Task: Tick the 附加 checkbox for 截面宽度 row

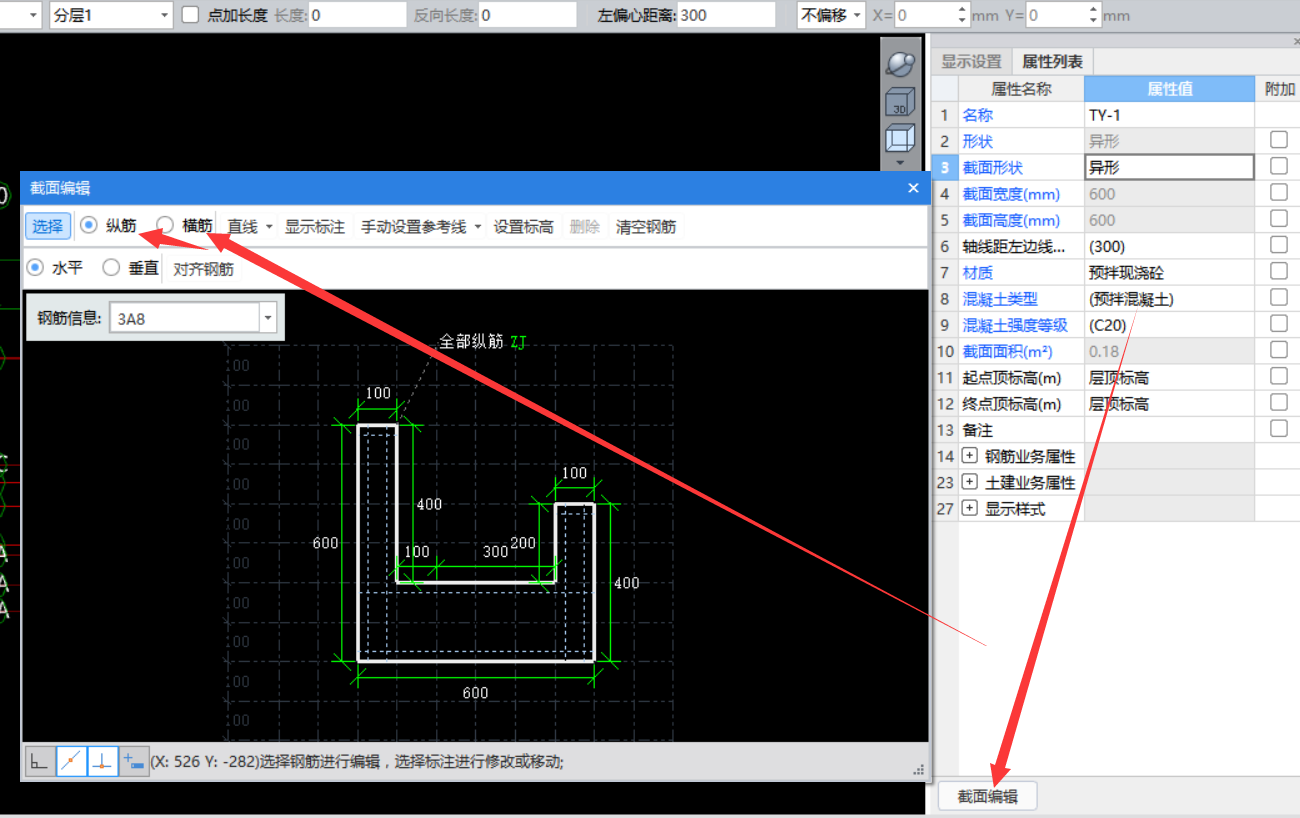Action: 1278,192
